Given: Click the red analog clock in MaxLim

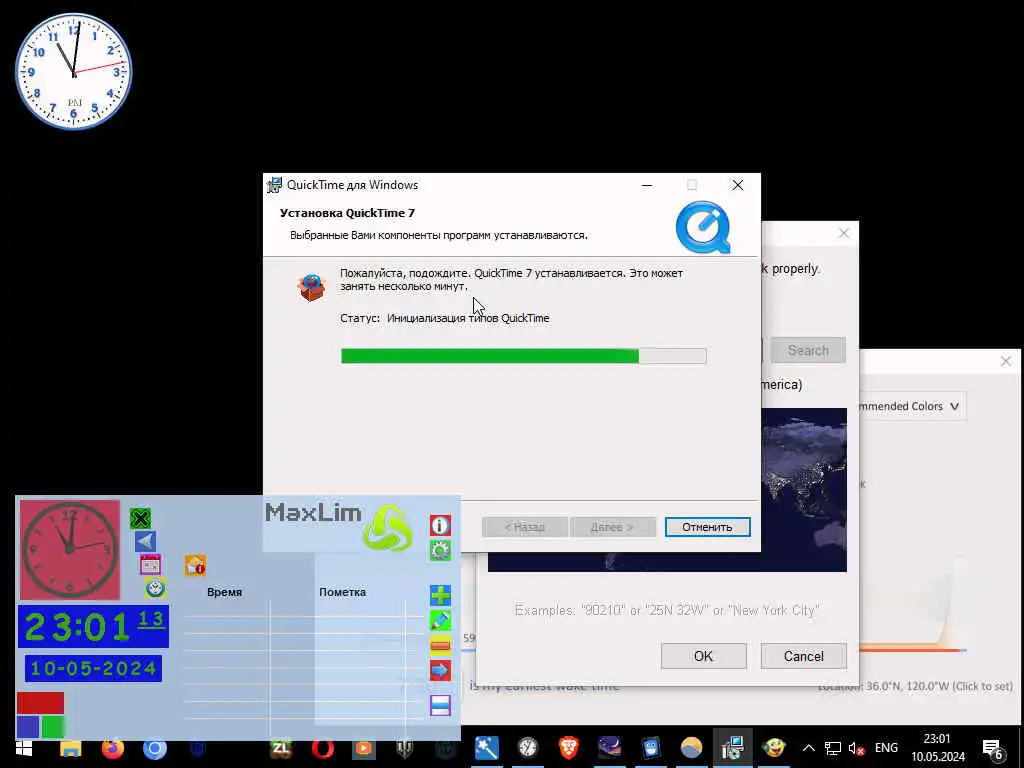Looking at the screenshot, I should (x=70, y=550).
